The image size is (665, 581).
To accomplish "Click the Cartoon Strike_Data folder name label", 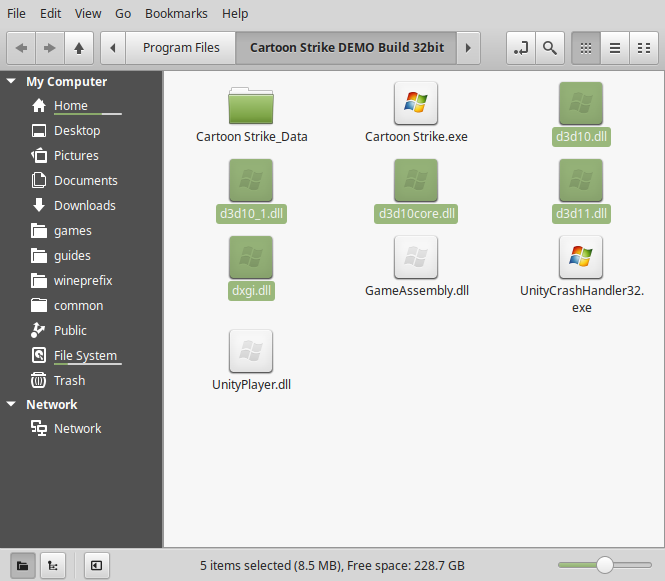I will (251, 137).
